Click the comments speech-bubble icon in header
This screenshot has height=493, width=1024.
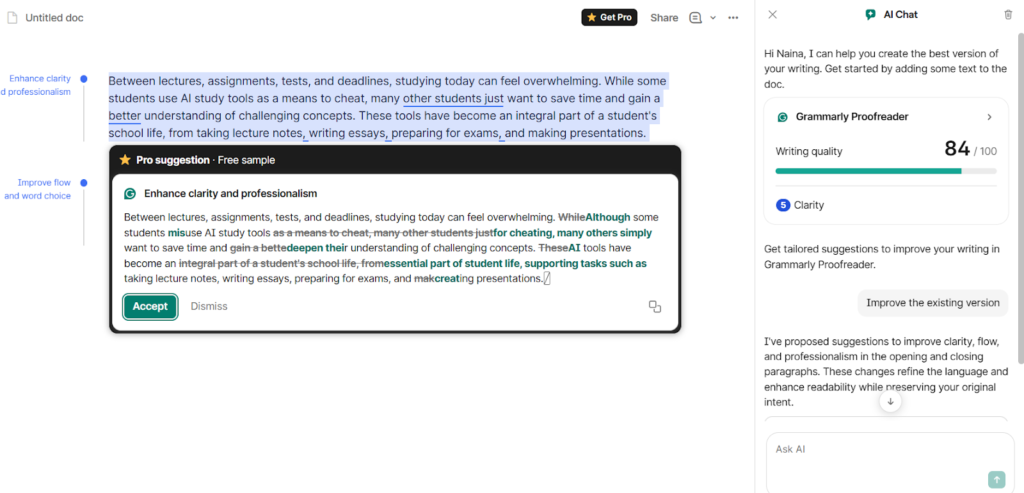coord(696,18)
